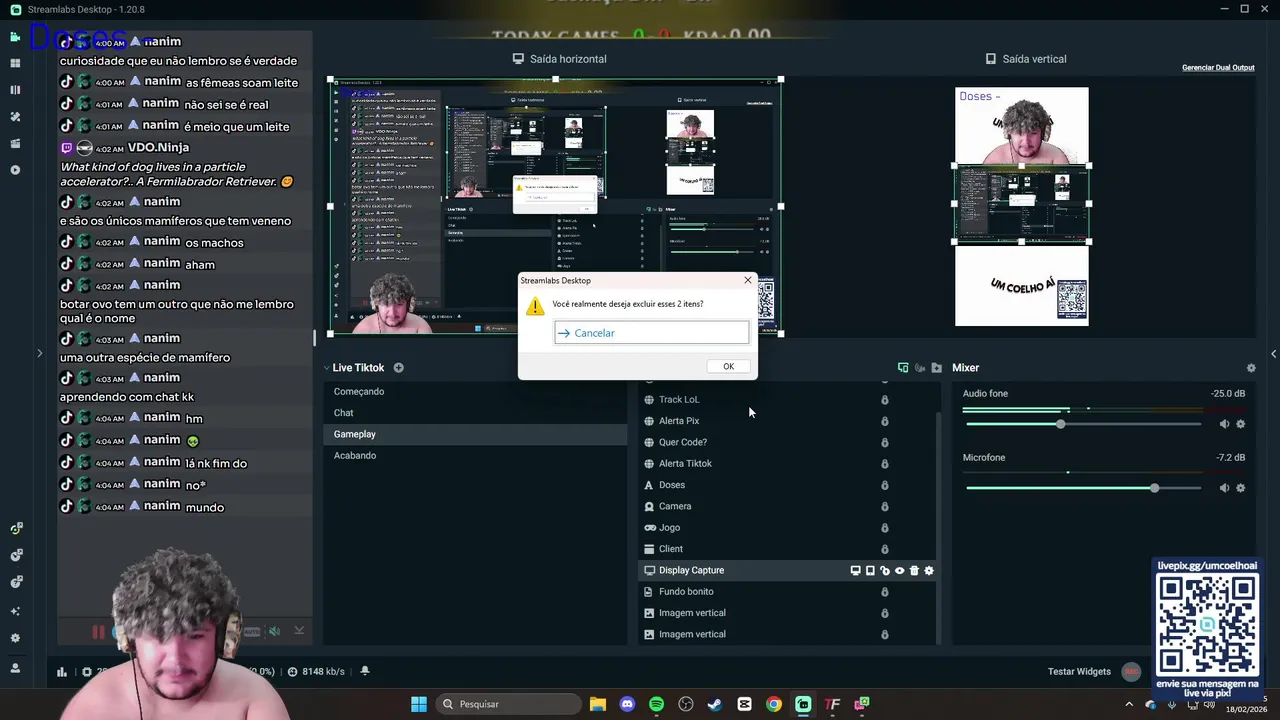Add a new scene with plus button

pyautogui.click(x=398, y=368)
